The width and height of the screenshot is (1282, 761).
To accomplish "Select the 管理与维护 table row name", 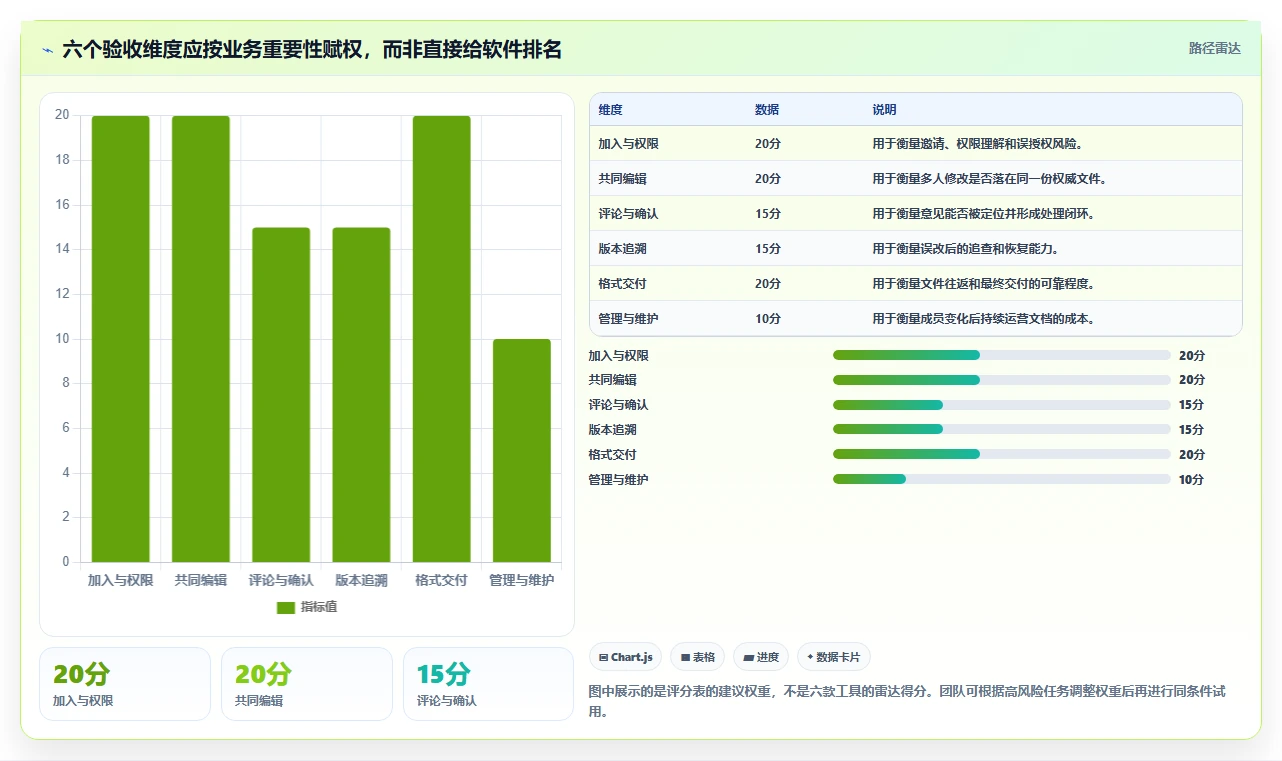I will [628, 319].
